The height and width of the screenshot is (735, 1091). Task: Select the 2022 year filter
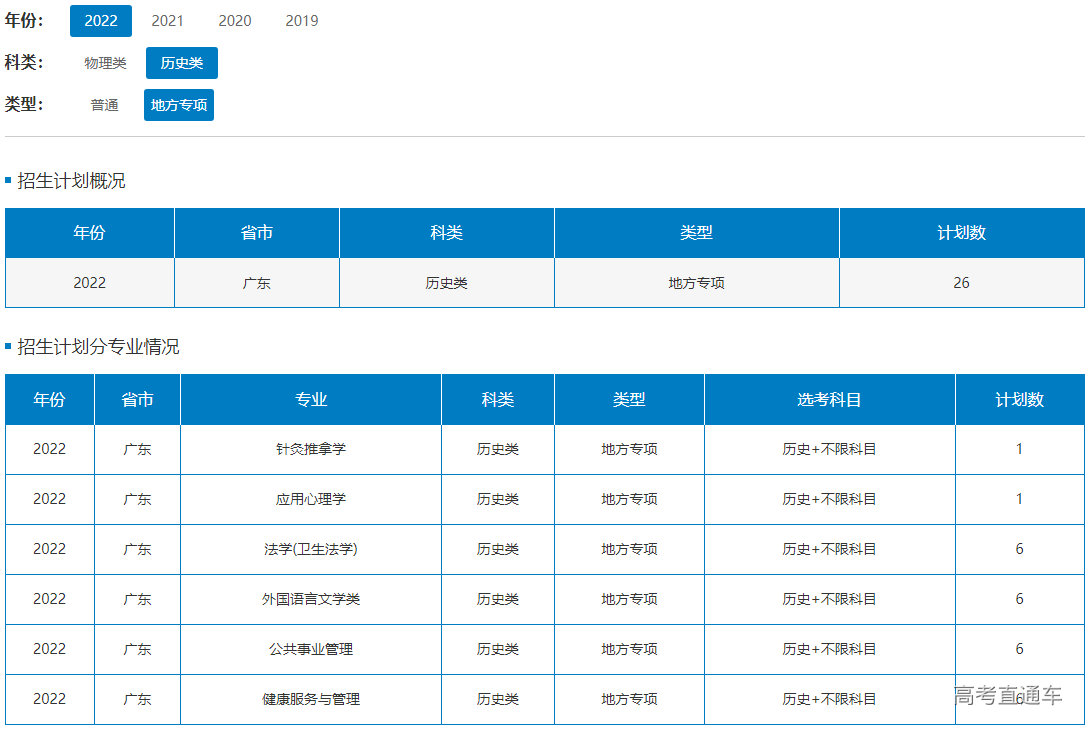100,21
